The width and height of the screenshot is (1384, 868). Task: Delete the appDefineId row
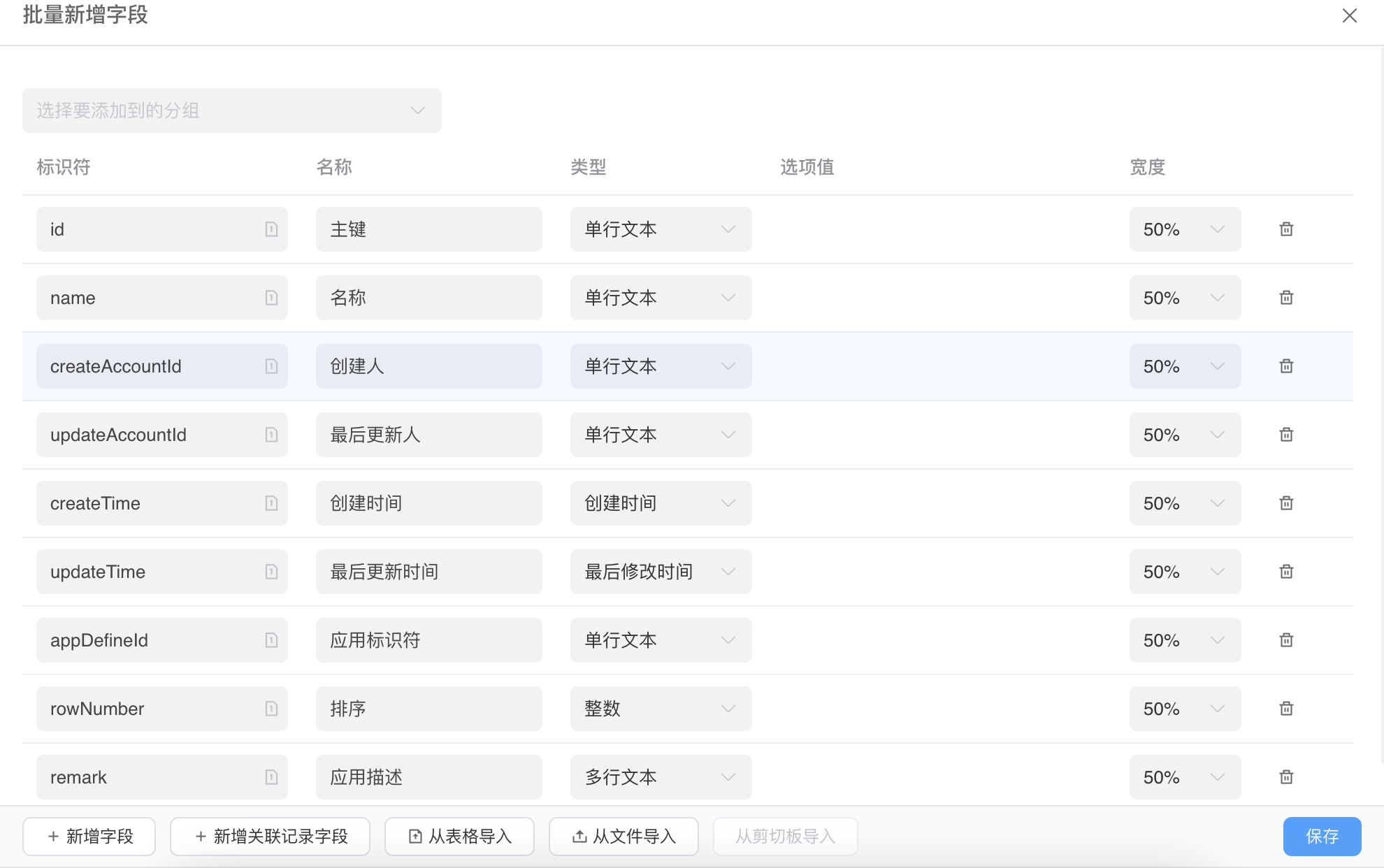(1286, 640)
